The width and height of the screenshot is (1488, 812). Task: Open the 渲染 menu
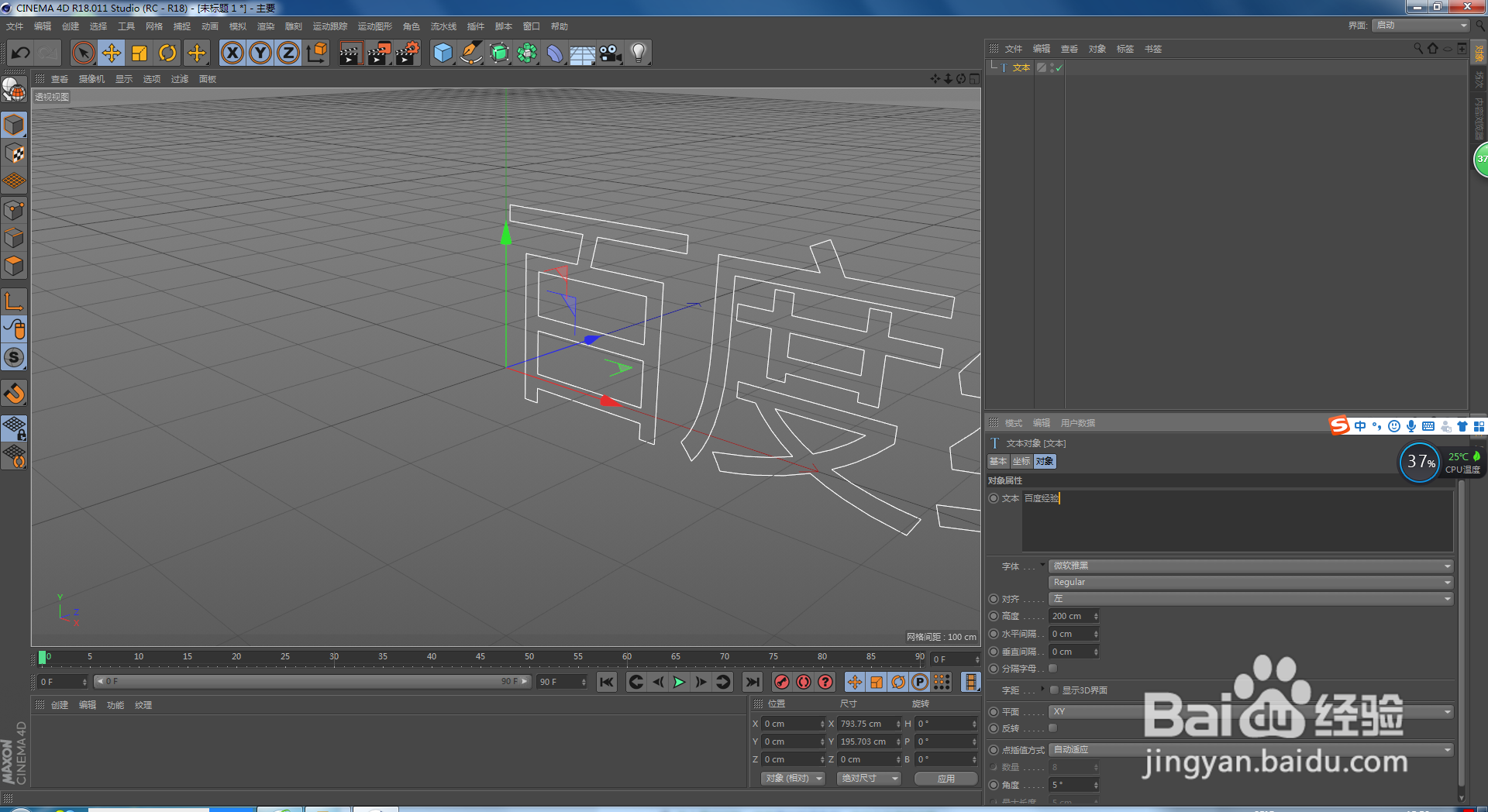pyautogui.click(x=266, y=26)
